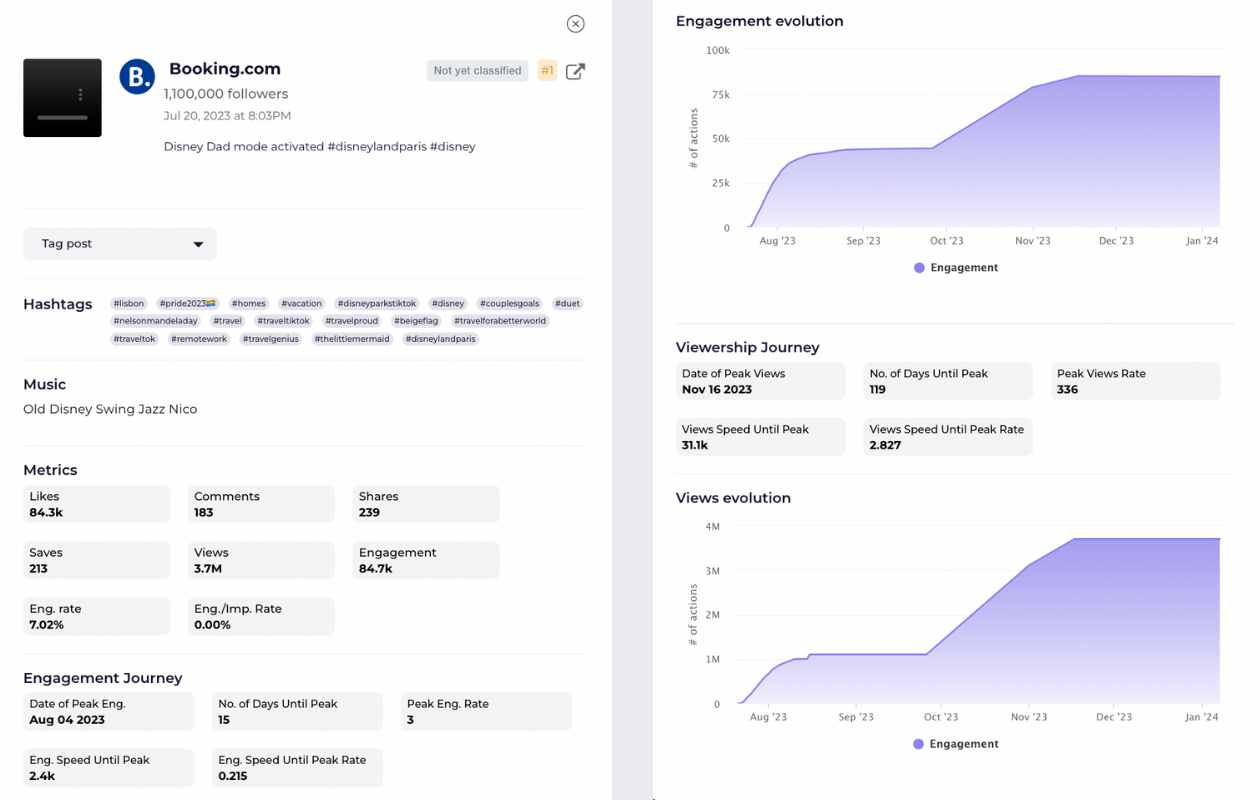The height and width of the screenshot is (800, 1260).
Task: Click the #thelittlemermaid hashtag
Action: pyautogui.click(x=352, y=339)
